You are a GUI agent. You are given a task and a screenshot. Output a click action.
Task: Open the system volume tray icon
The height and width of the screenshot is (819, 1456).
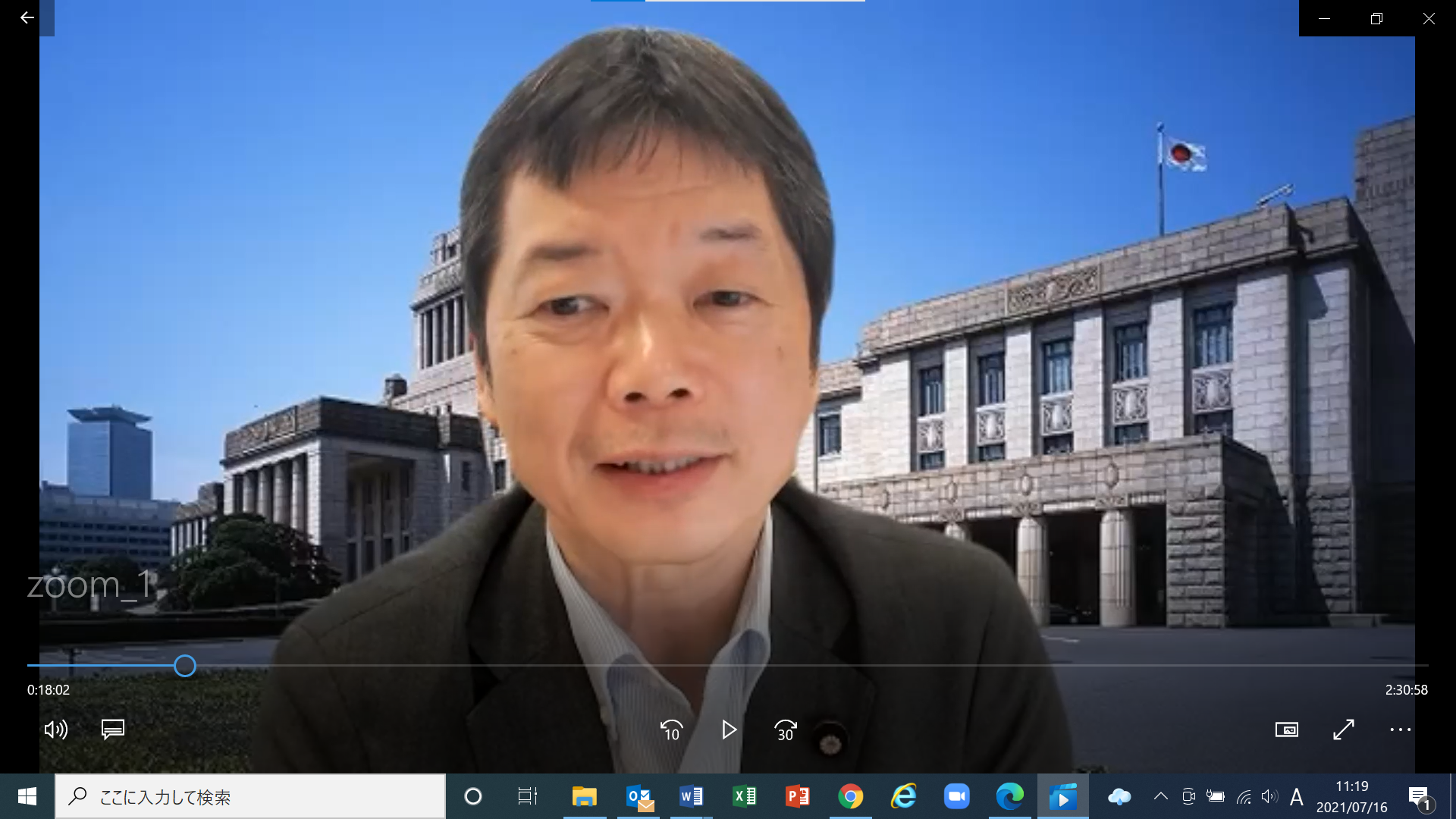[1269, 796]
